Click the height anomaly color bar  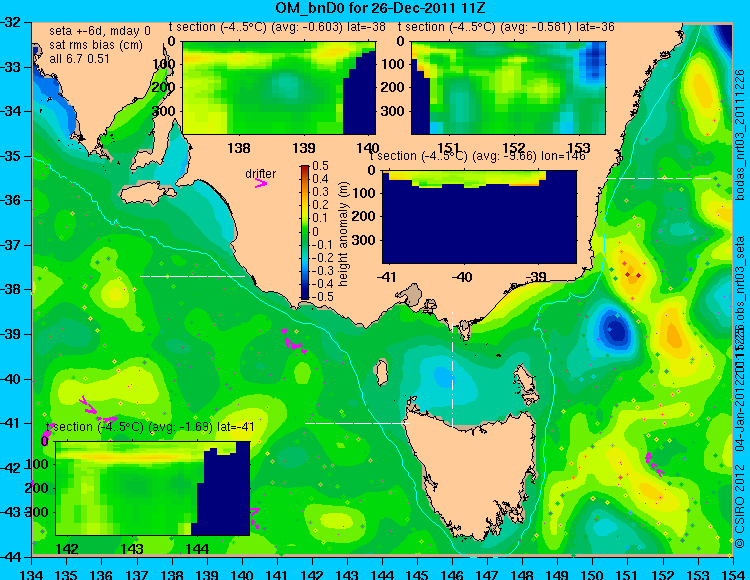pos(305,232)
